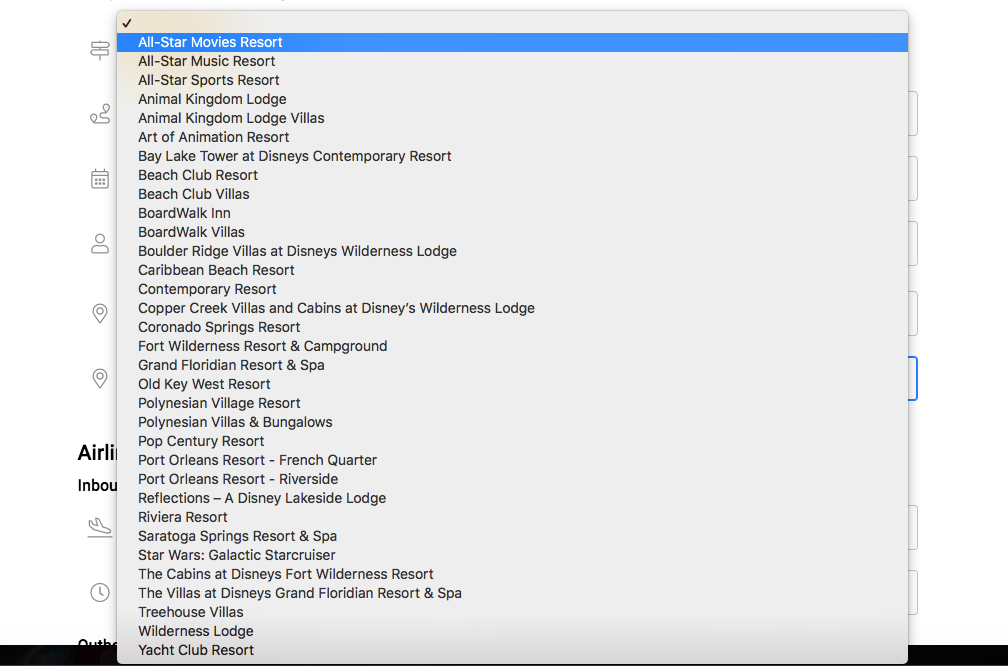Choose Bay Lake Tower at Disneys Contemporary Resort
1008x666 pixels.
click(294, 156)
